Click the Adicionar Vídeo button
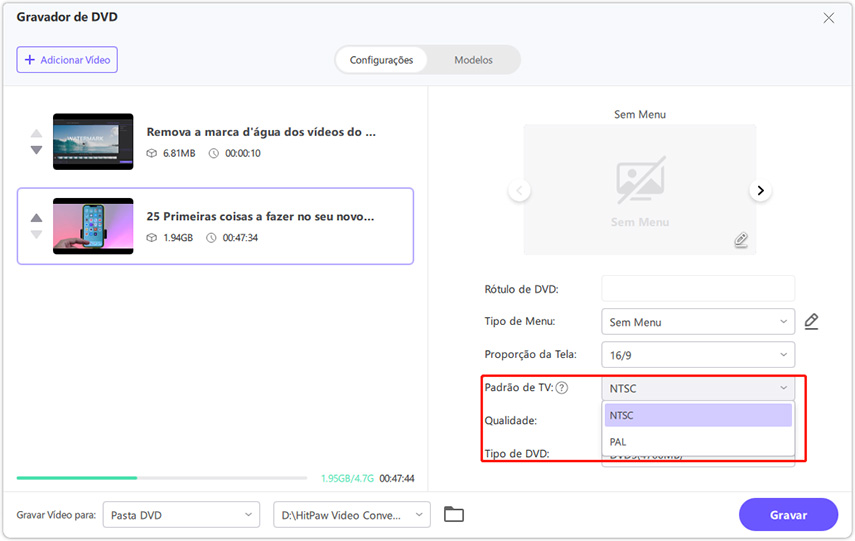This screenshot has width=855, height=541. (67, 60)
